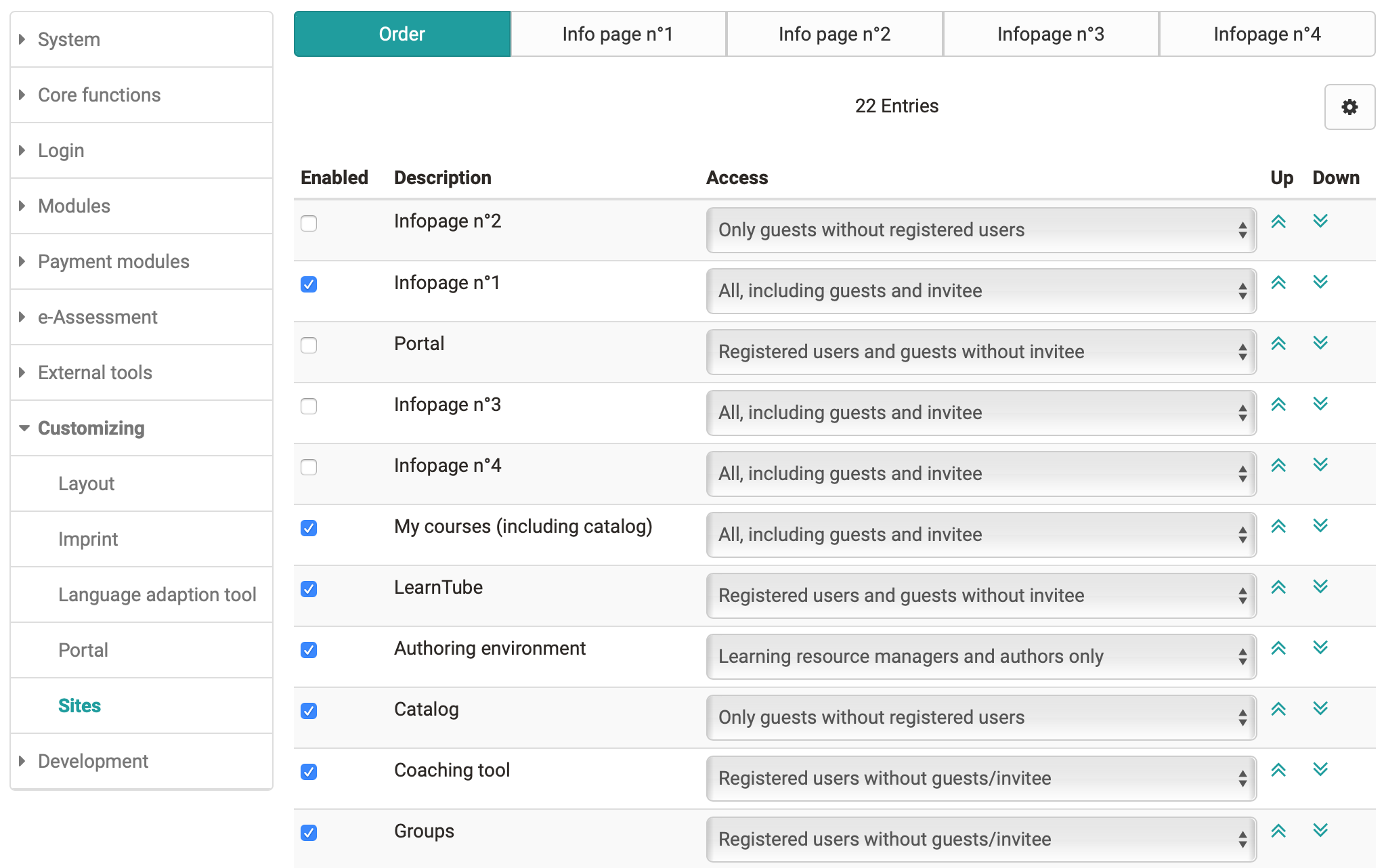The image size is (1384, 868).
Task: Open access dropdown for Catalog
Action: 980,717
